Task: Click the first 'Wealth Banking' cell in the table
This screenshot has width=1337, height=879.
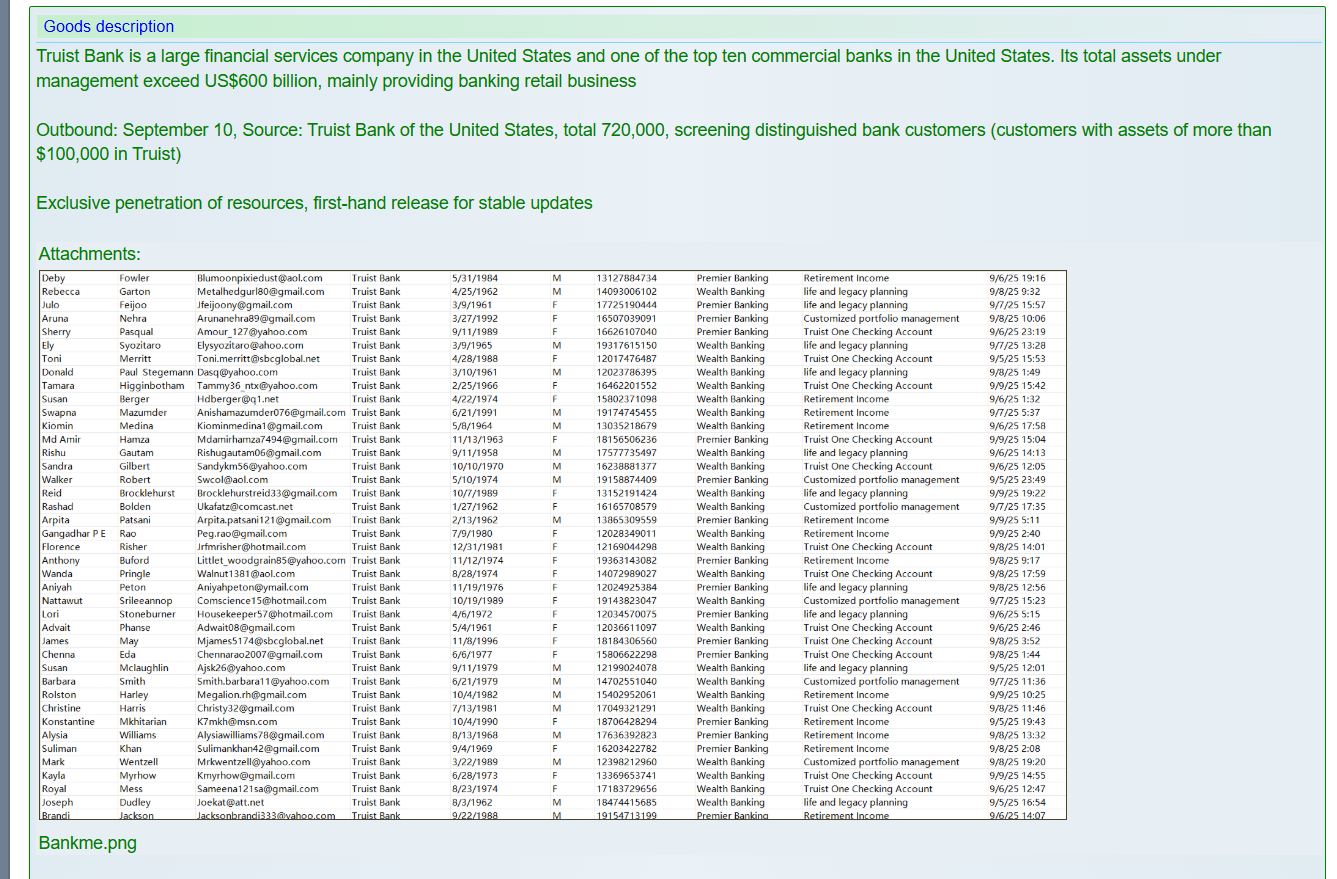Action: 730,292
